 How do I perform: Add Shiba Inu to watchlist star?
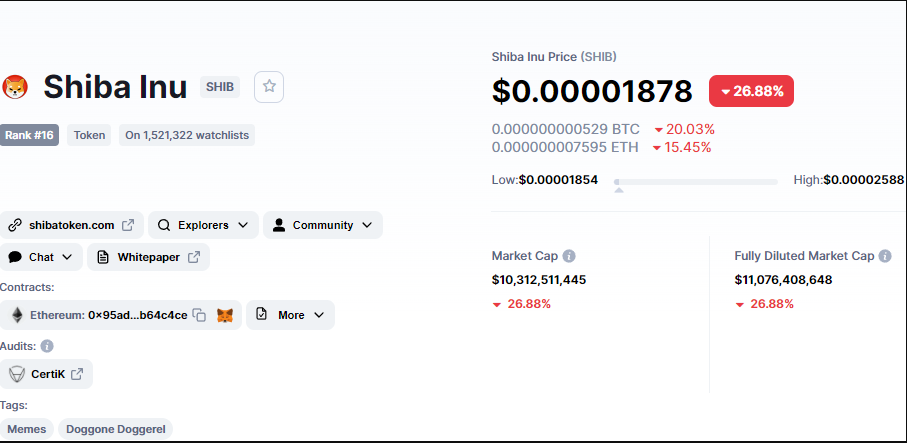tap(269, 87)
